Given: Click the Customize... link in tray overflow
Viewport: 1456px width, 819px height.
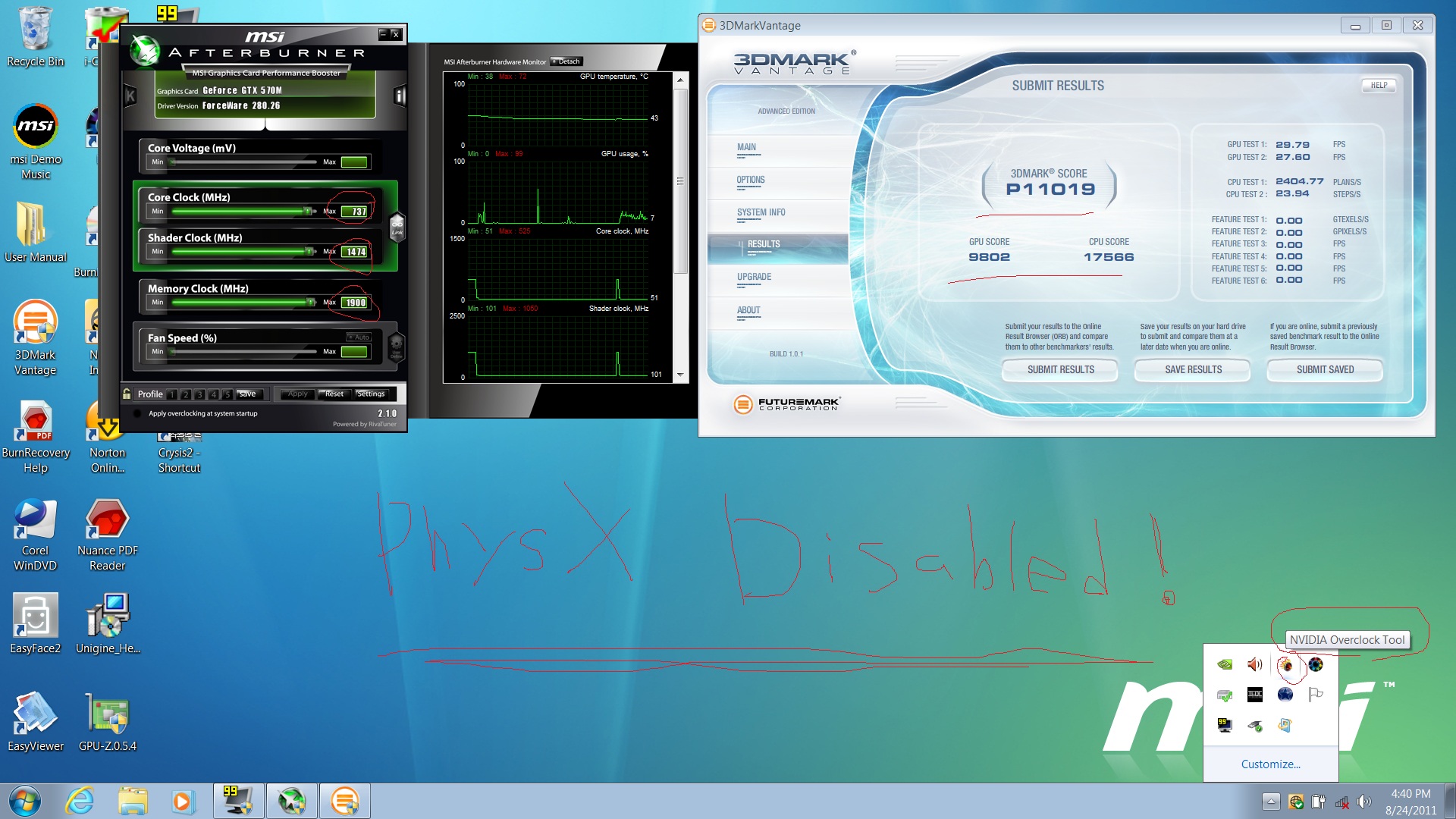Looking at the screenshot, I should pos(1270,764).
